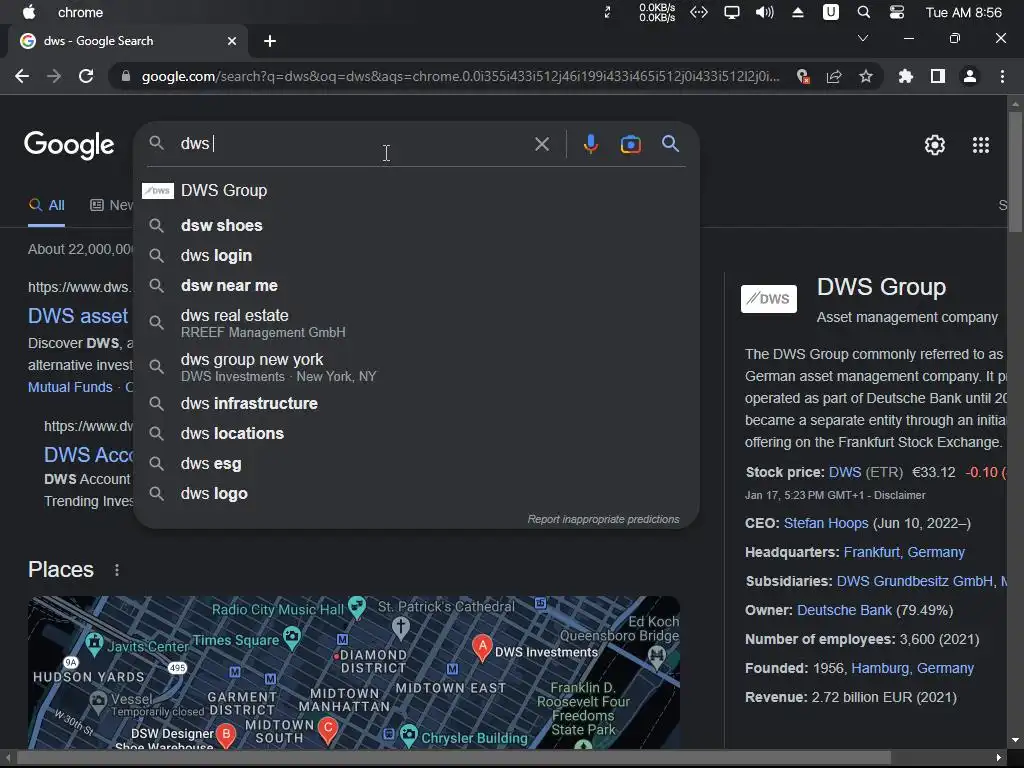Open Chrome three-dot menu
This screenshot has height=768, width=1024.
(1002, 76)
